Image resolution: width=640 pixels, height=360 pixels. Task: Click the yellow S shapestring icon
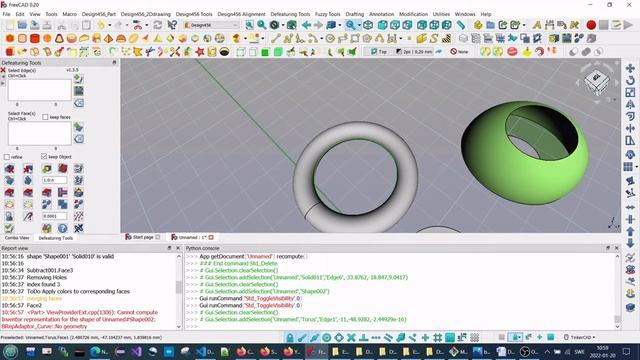434,38
